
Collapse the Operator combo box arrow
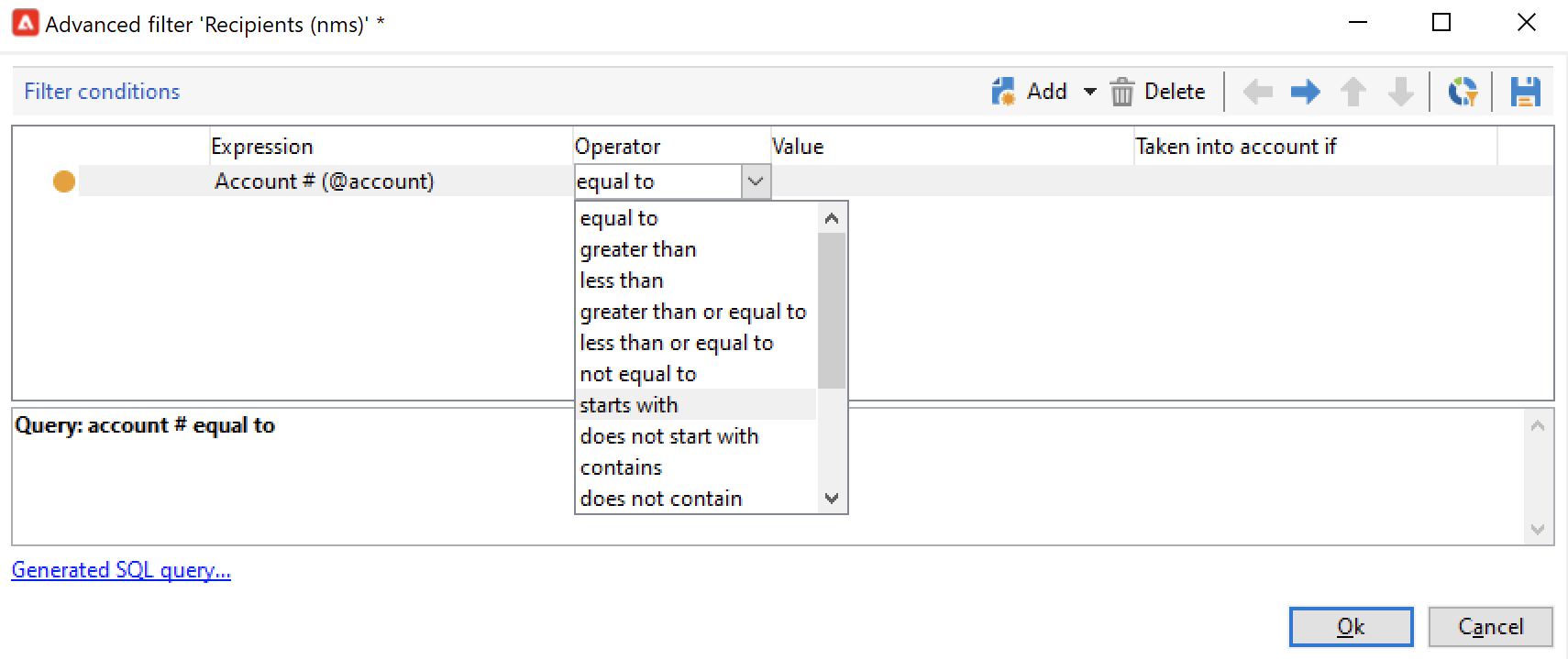755,181
